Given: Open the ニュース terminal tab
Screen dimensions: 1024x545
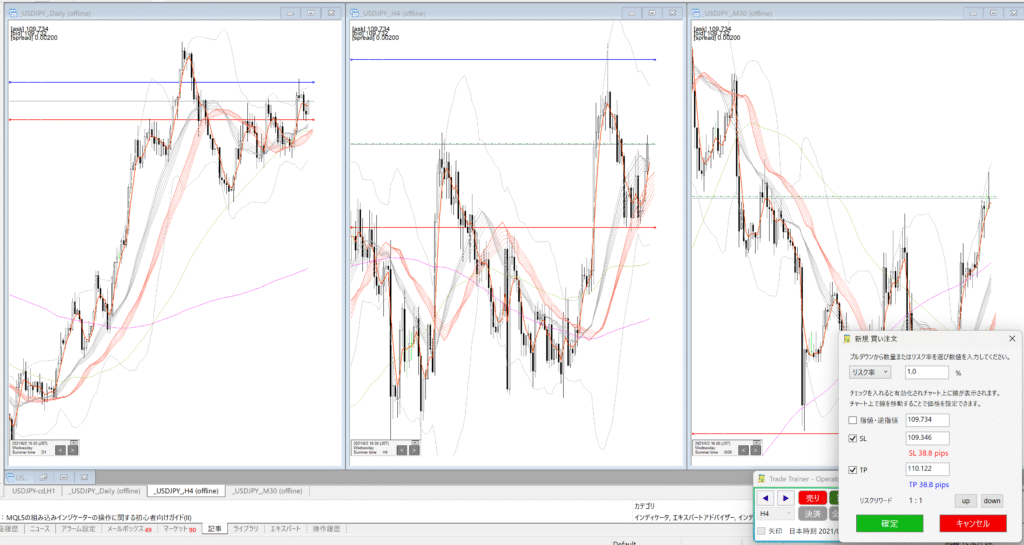Looking at the screenshot, I should point(39,529).
